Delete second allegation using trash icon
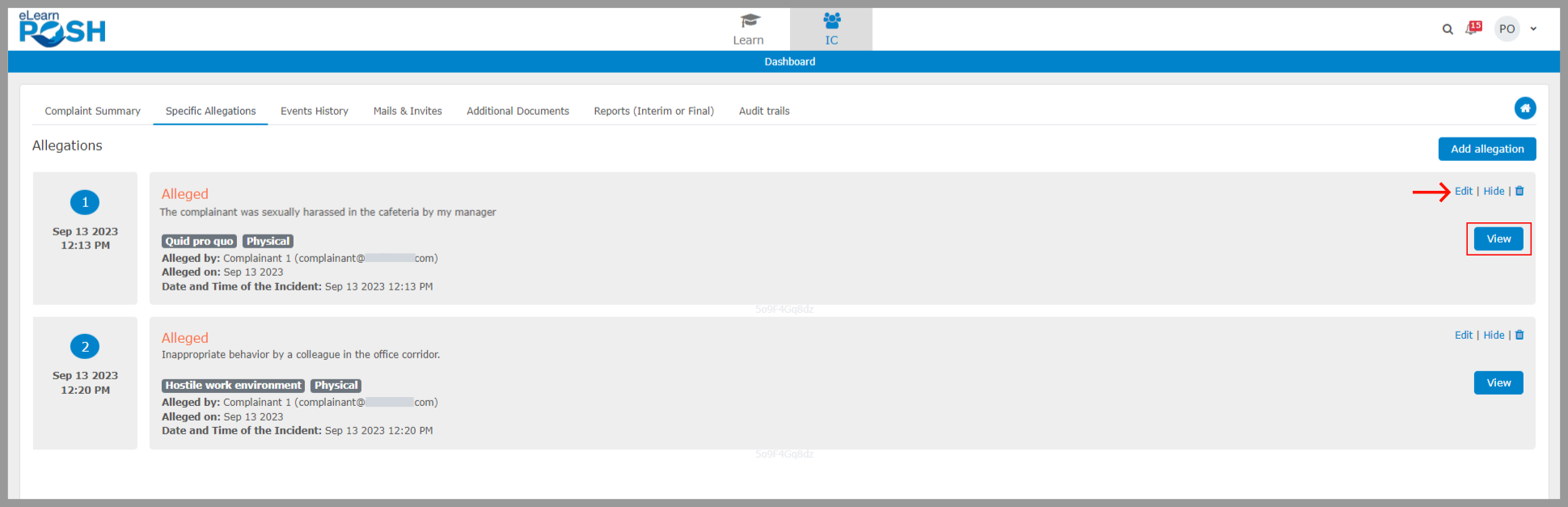Viewport: 1568px width, 507px height. (x=1519, y=336)
